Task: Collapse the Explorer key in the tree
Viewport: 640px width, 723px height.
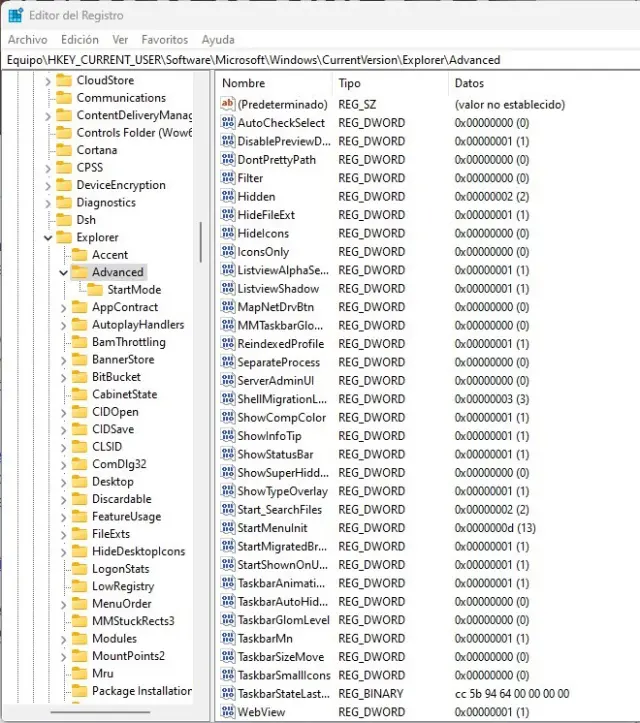Action: click(x=48, y=238)
